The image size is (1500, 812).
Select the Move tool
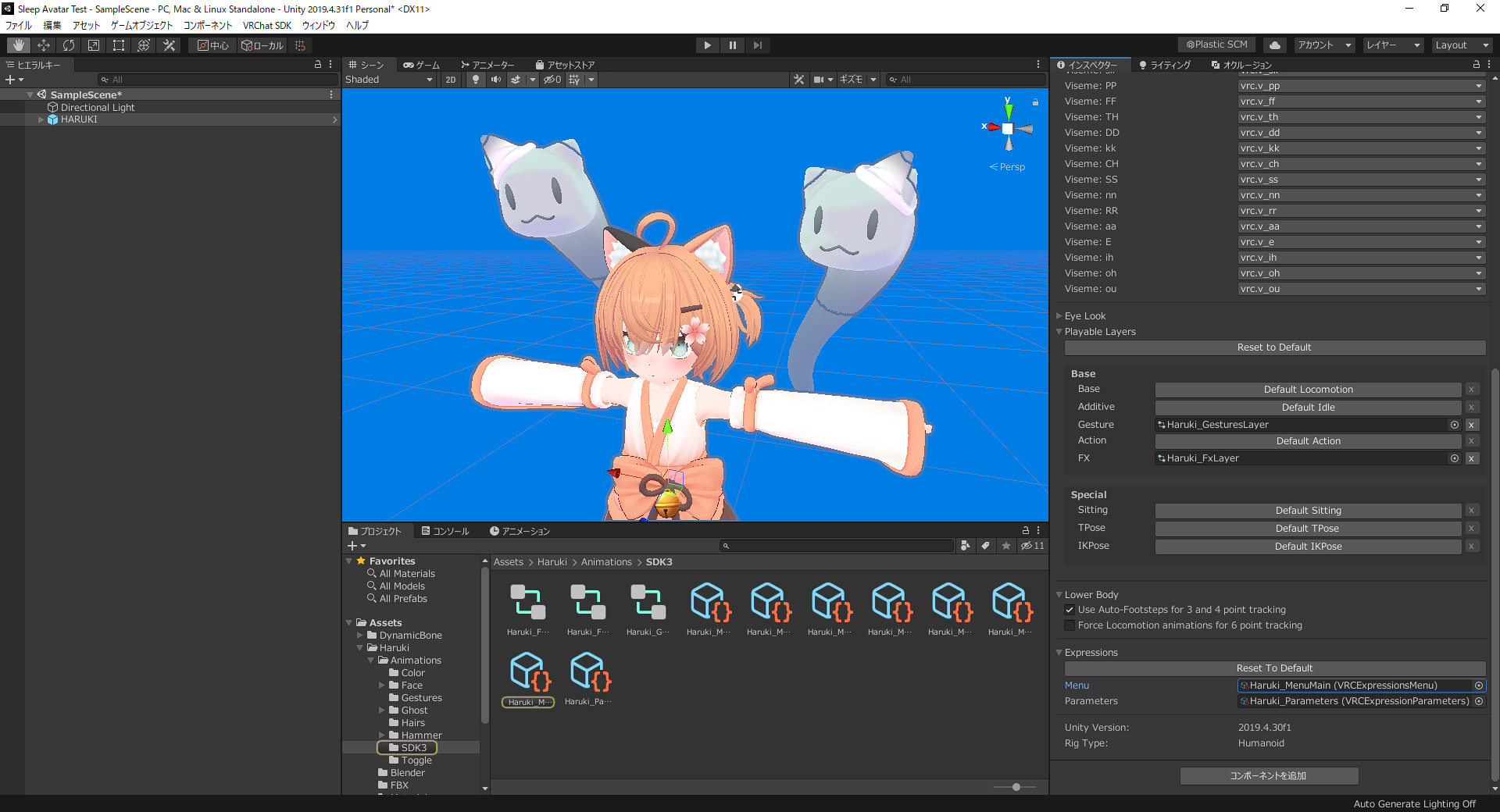[43, 45]
